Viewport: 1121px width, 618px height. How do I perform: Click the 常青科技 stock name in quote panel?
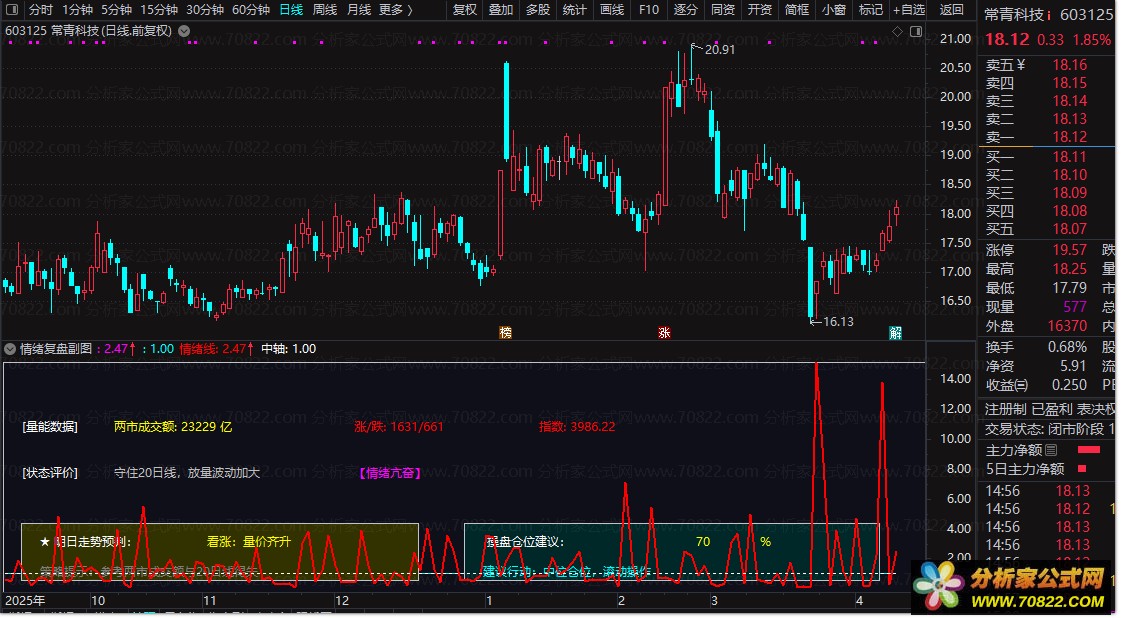click(x=1014, y=14)
